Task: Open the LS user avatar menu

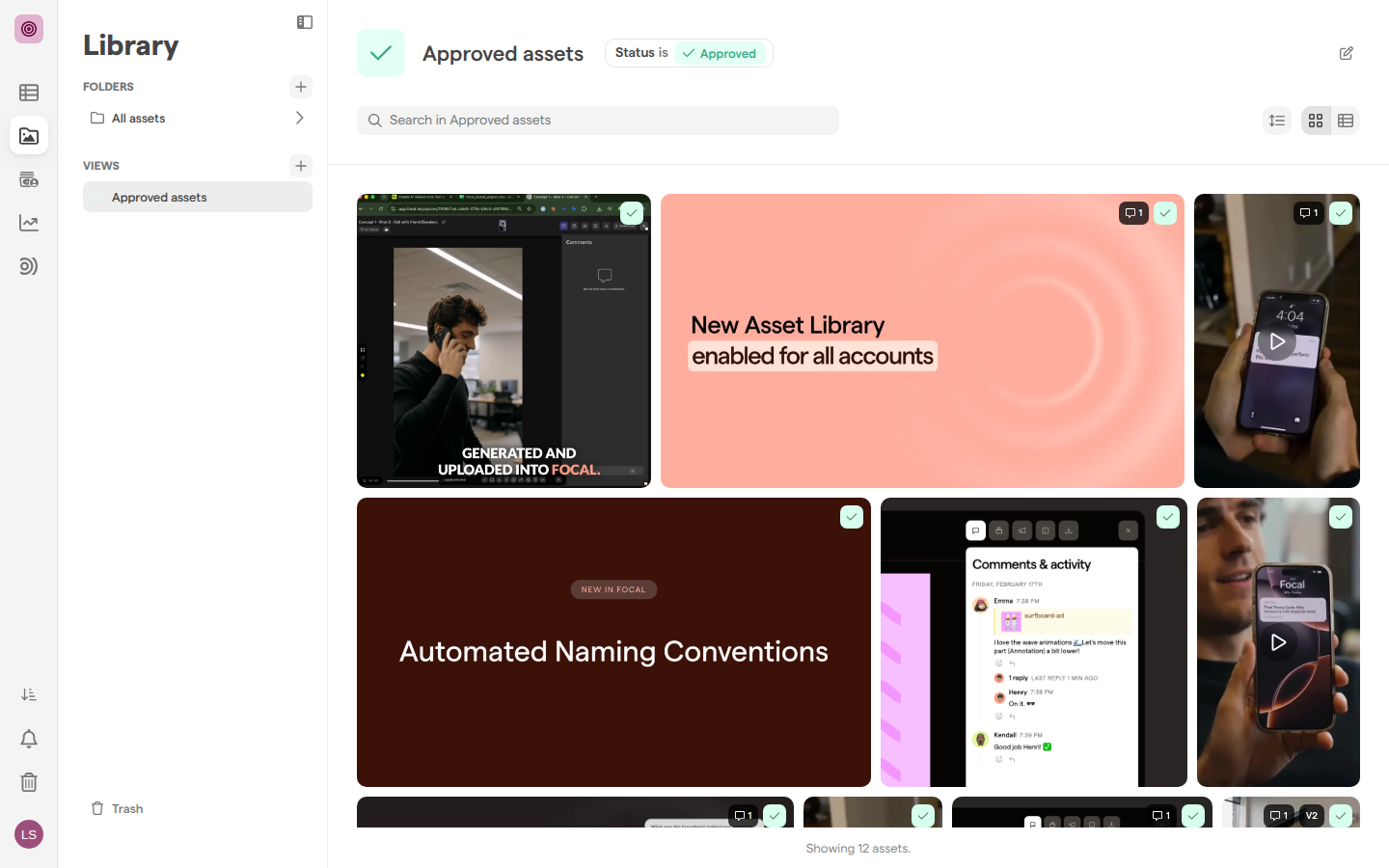Action: pyautogui.click(x=29, y=834)
